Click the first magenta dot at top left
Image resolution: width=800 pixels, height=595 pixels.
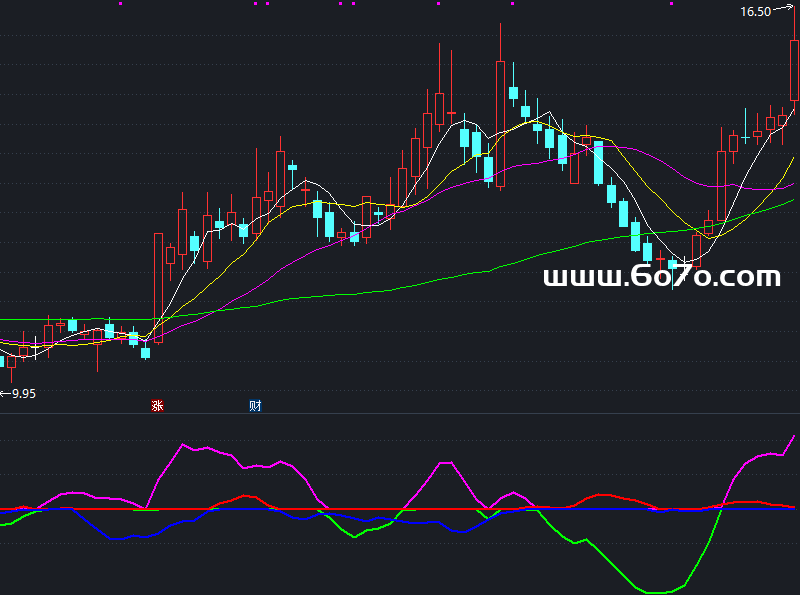(x=122, y=4)
